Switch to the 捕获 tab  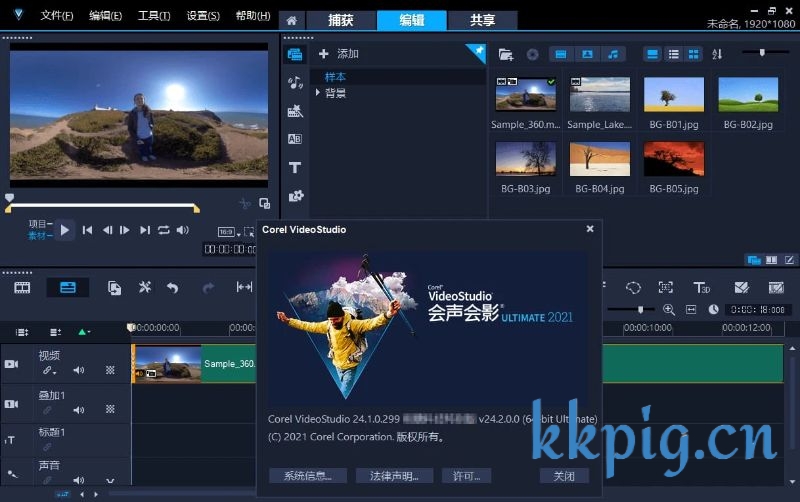tap(341, 20)
